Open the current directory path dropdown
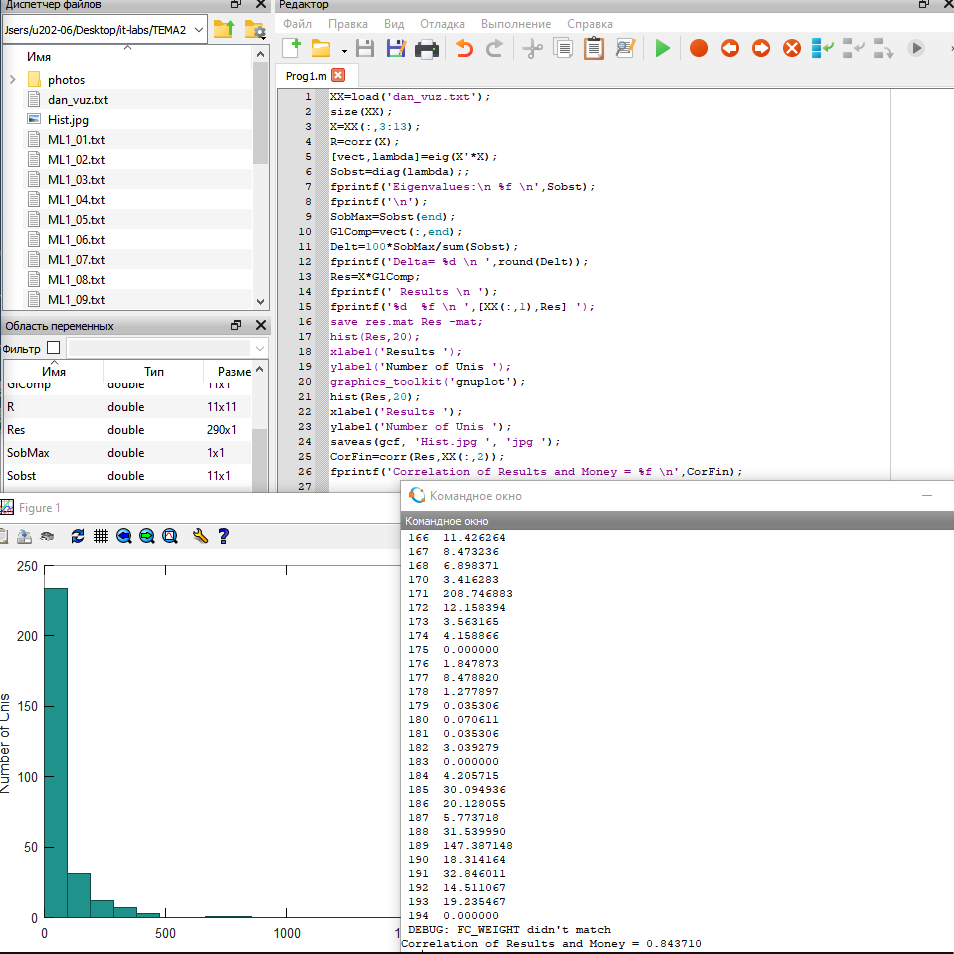The width and height of the screenshot is (954, 954). point(198,30)
